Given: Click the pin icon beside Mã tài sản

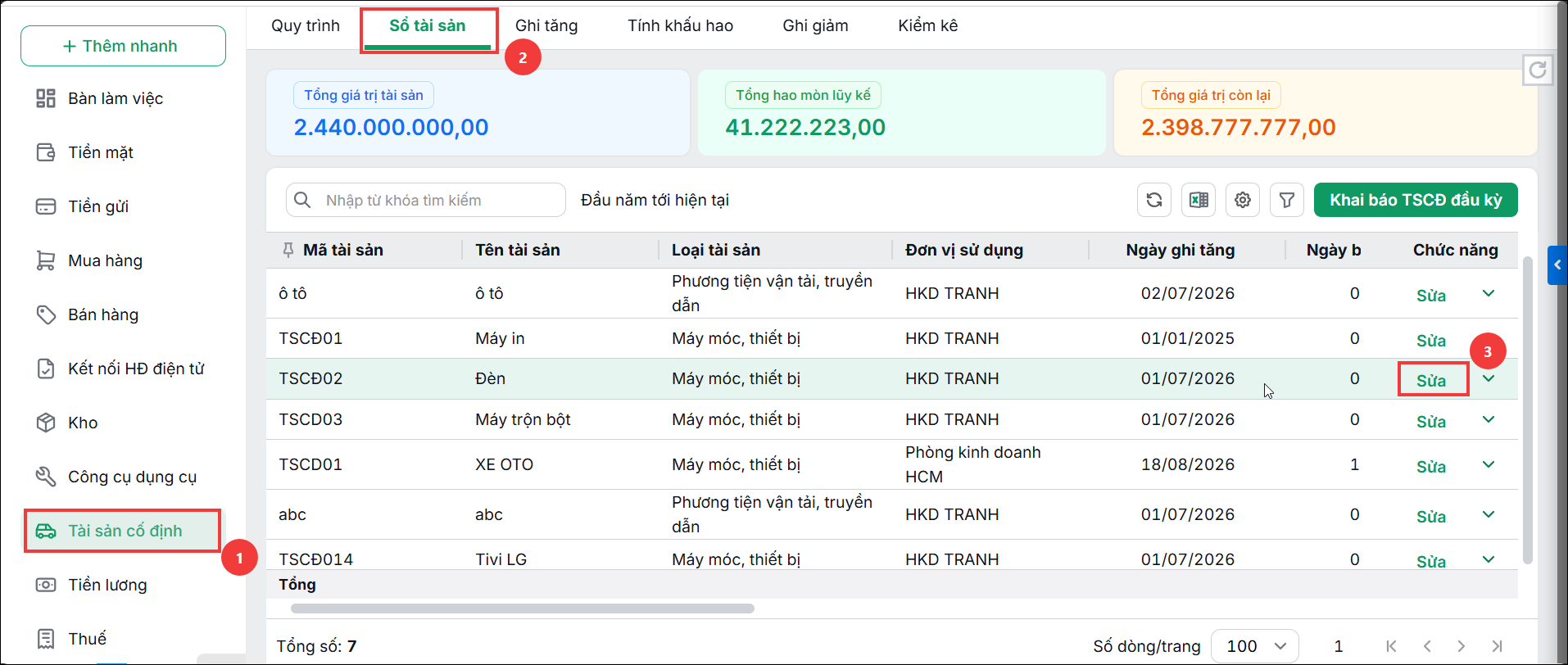Looking at the screenshot, I should click(288, 250).
